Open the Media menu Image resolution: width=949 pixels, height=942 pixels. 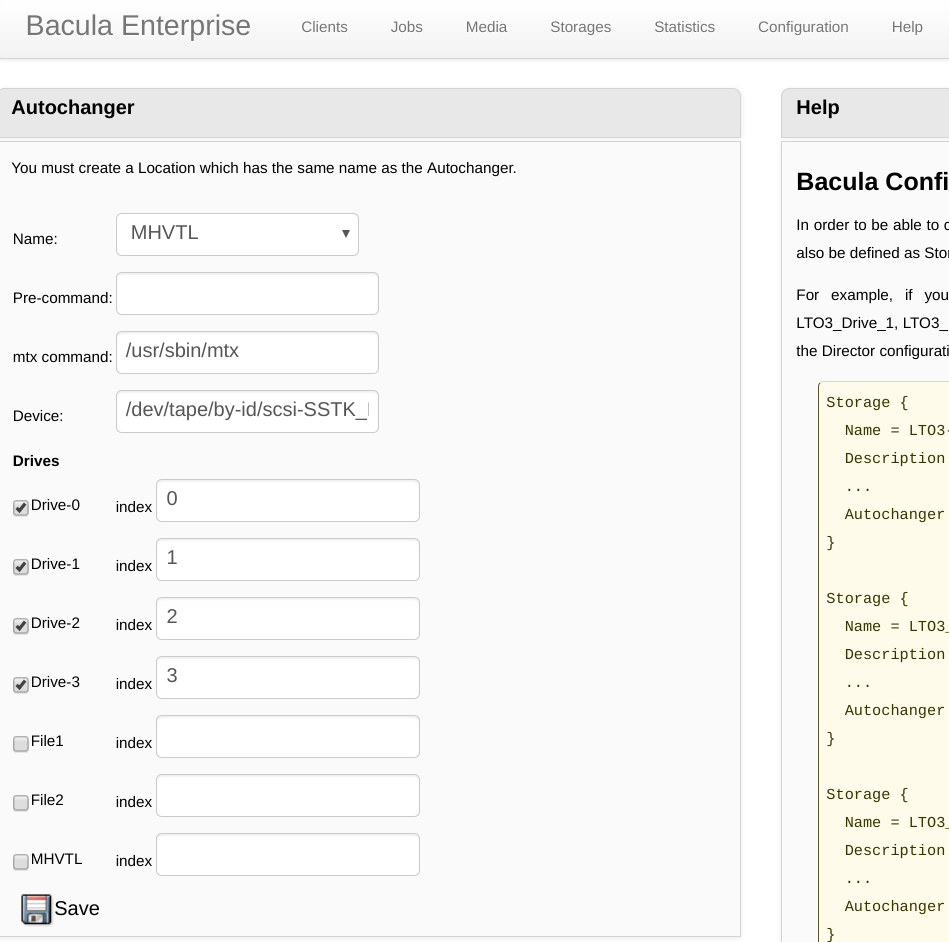pyautogui.click(x=486, y=27)
